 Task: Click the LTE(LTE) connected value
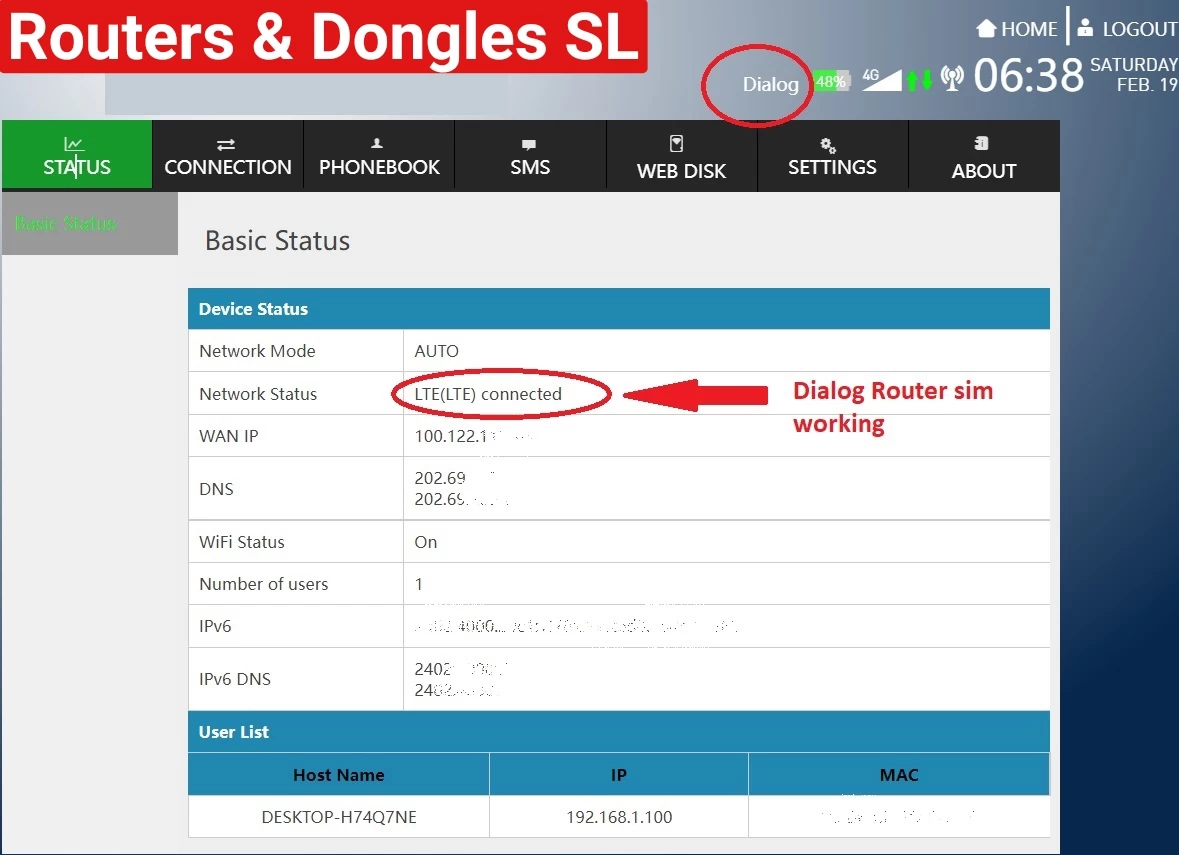(488, 394)
